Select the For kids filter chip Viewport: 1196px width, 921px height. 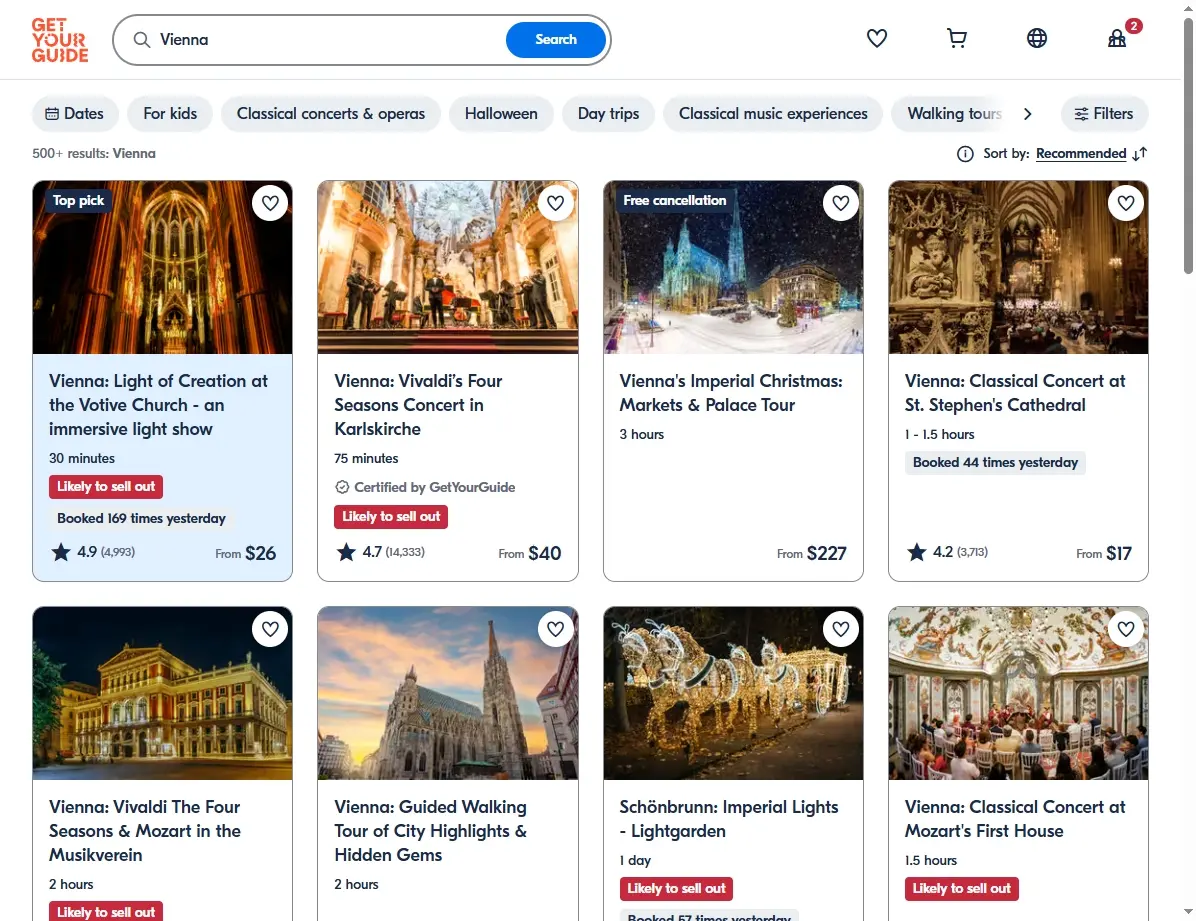(x=170, y=114)
